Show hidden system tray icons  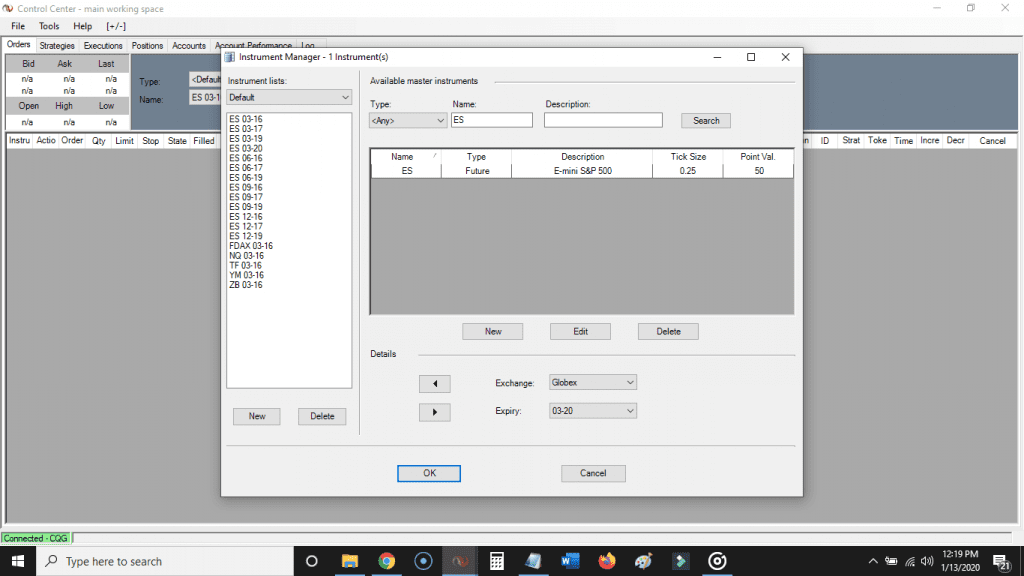coord(872,561)
